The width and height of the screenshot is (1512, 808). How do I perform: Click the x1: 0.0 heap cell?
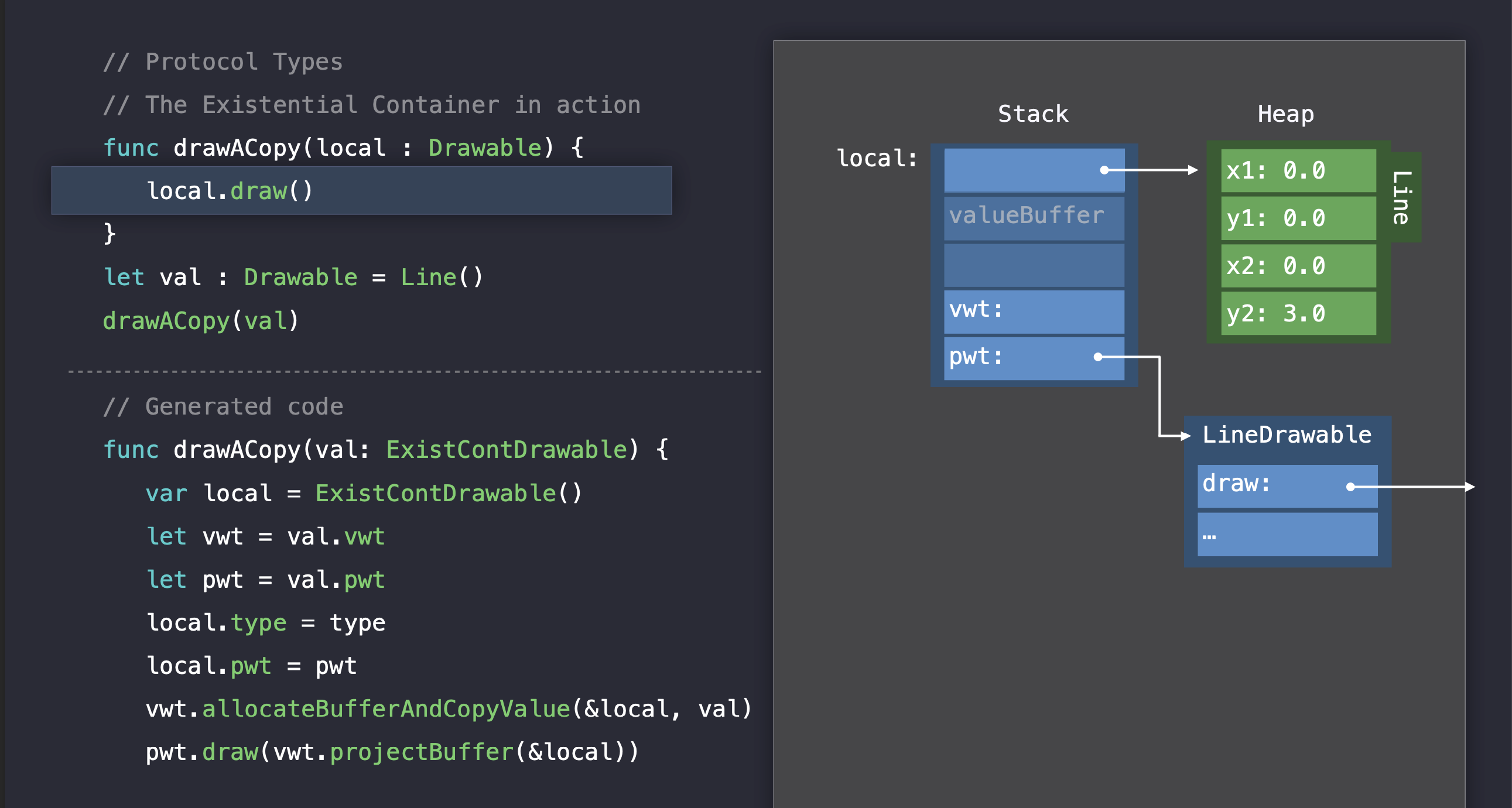(1298, 171)
